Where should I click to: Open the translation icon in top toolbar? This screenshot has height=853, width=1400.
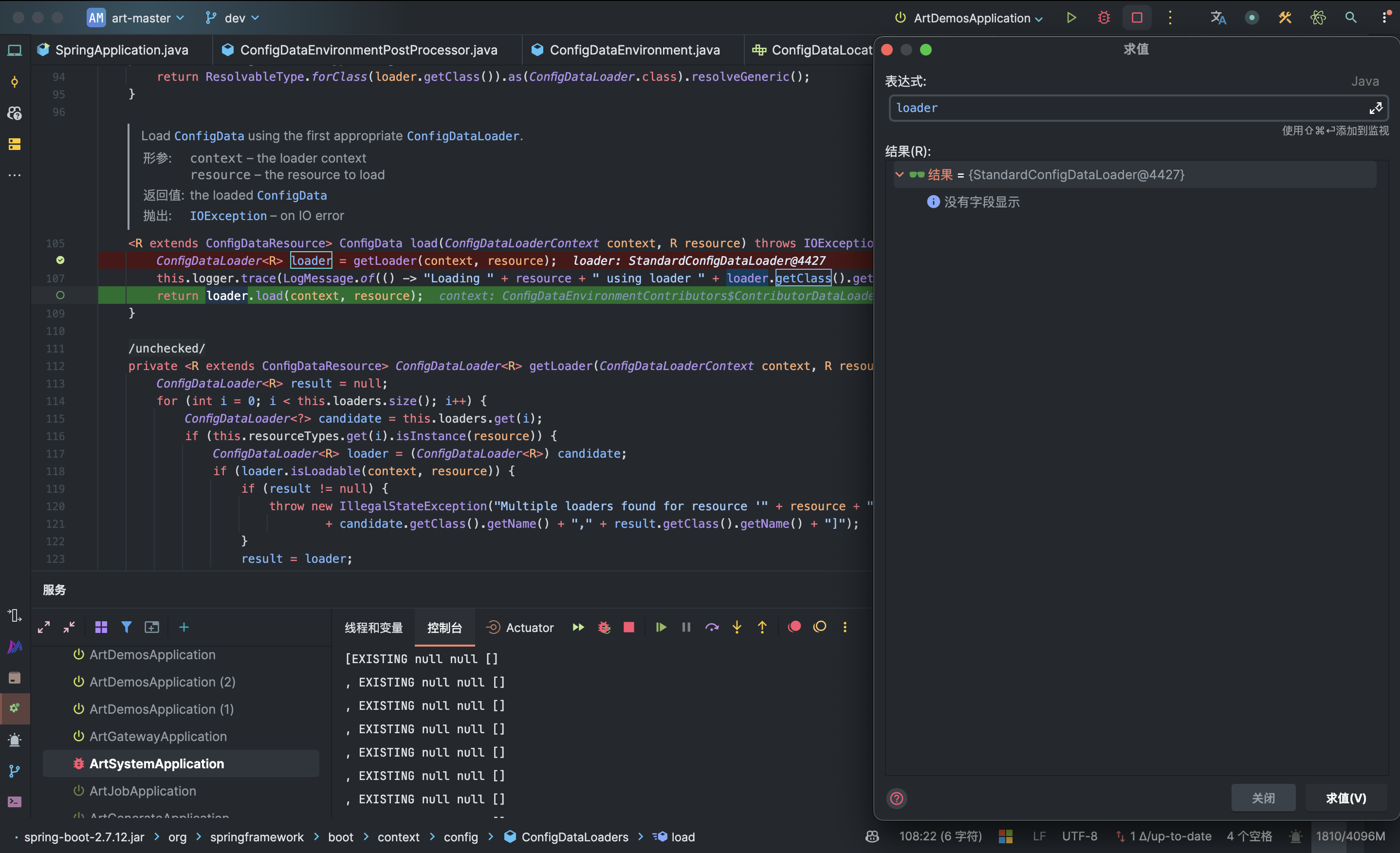click(x=1217, y=18)
